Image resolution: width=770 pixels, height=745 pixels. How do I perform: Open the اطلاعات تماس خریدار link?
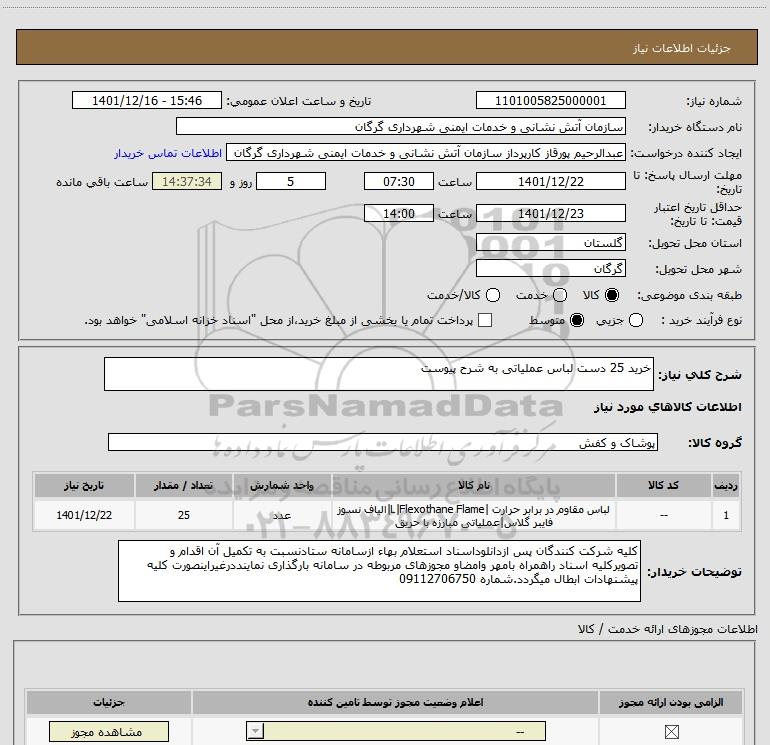[168, 153]
